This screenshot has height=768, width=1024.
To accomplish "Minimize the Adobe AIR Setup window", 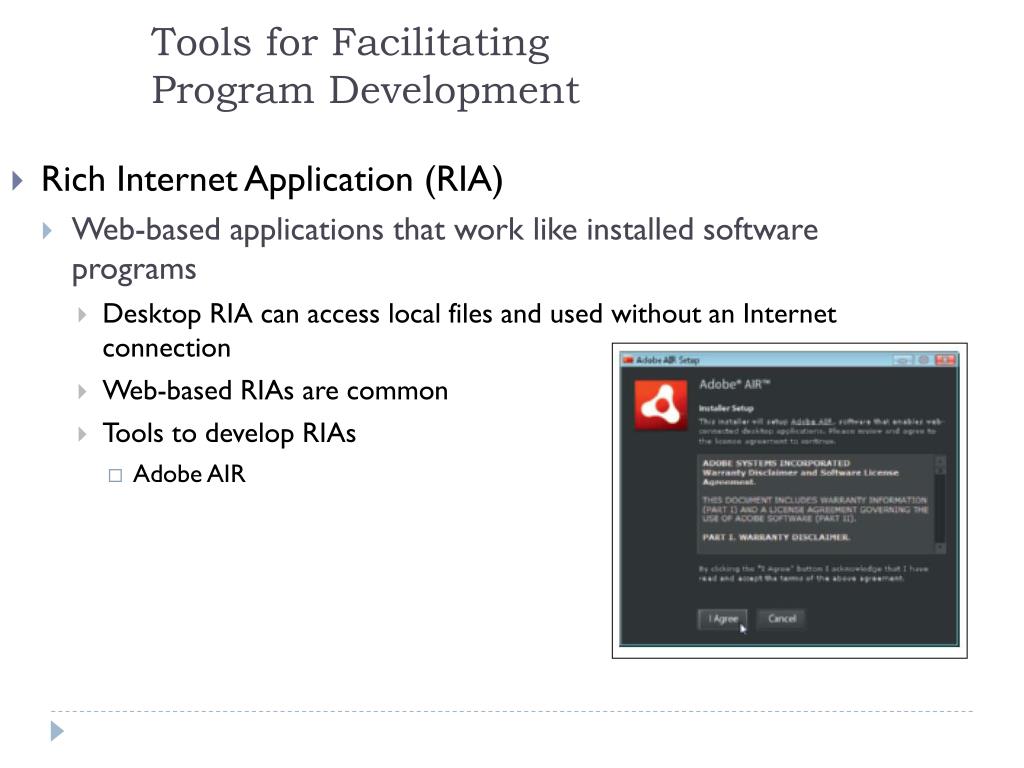I will (x=903, y=360).
